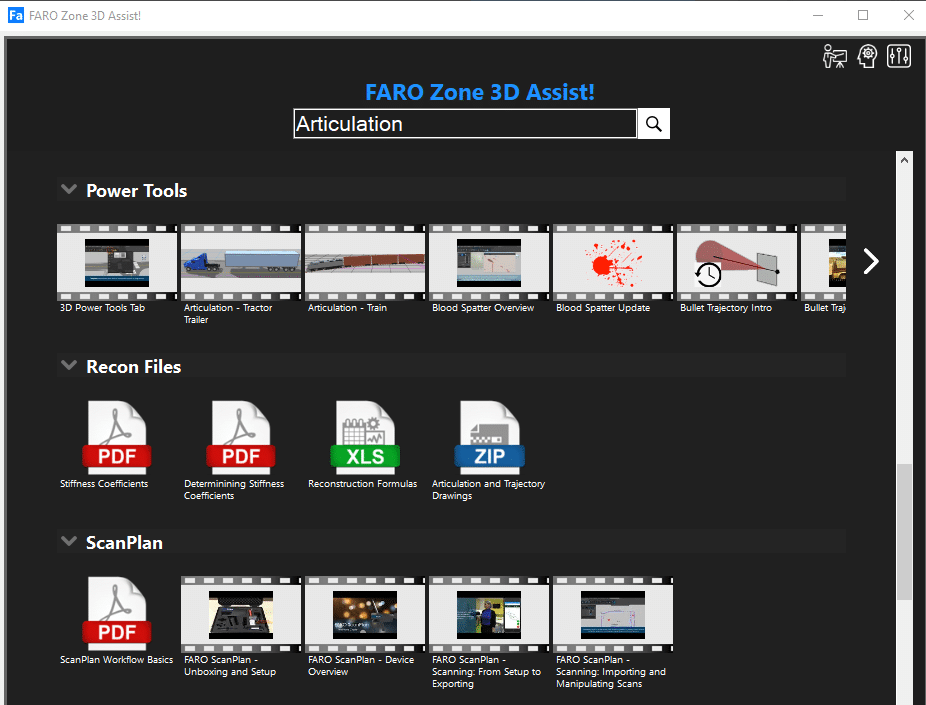Open the training presentation icon
Image resolution: width=926 pixels, height=705 pixels.
[834, 56]
